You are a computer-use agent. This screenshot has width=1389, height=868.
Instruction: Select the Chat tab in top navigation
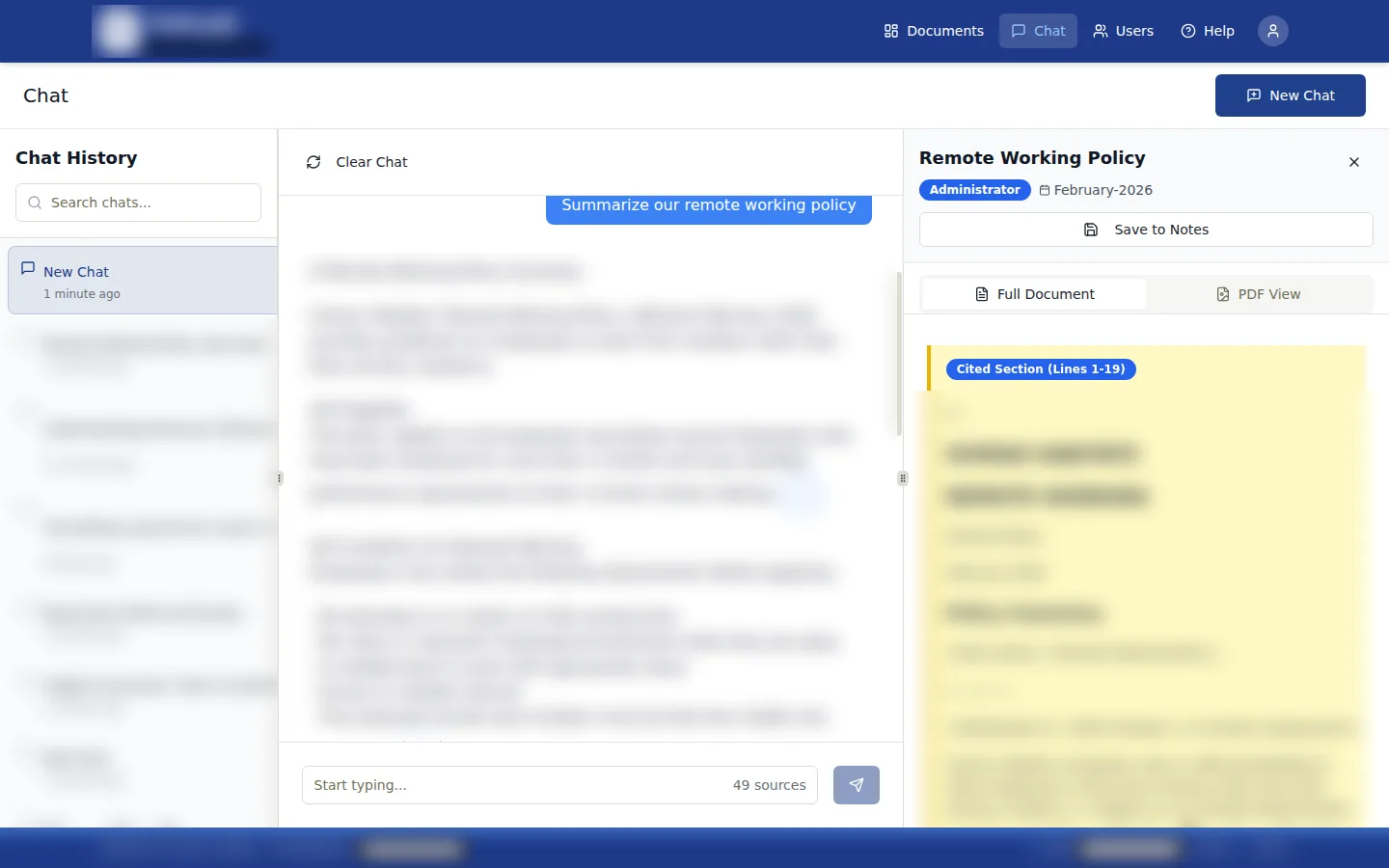coord(1038,31)
